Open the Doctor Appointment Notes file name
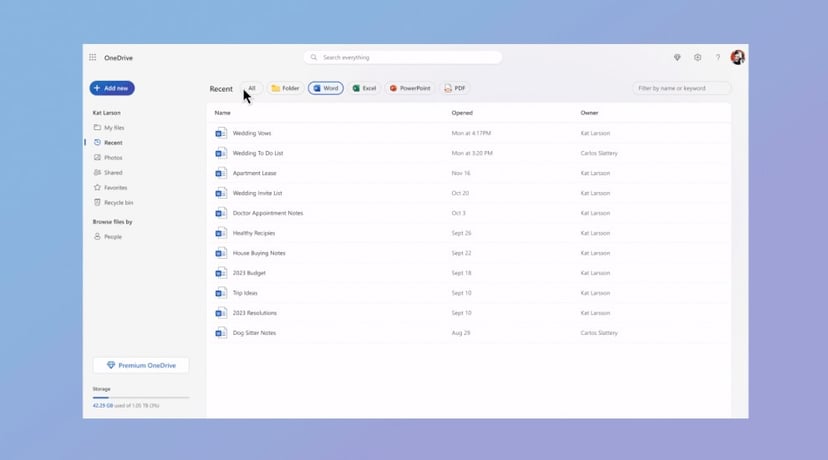 click(x=268, y=213)
